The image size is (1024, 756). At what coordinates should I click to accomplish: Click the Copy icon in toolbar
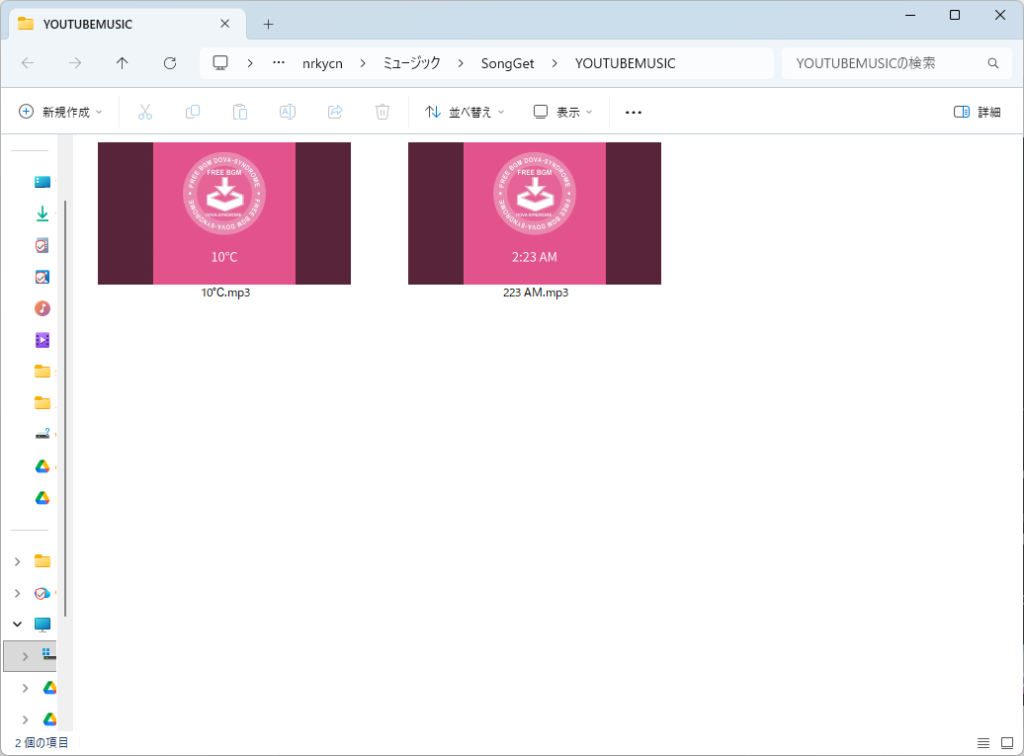(x=193, y=112)
